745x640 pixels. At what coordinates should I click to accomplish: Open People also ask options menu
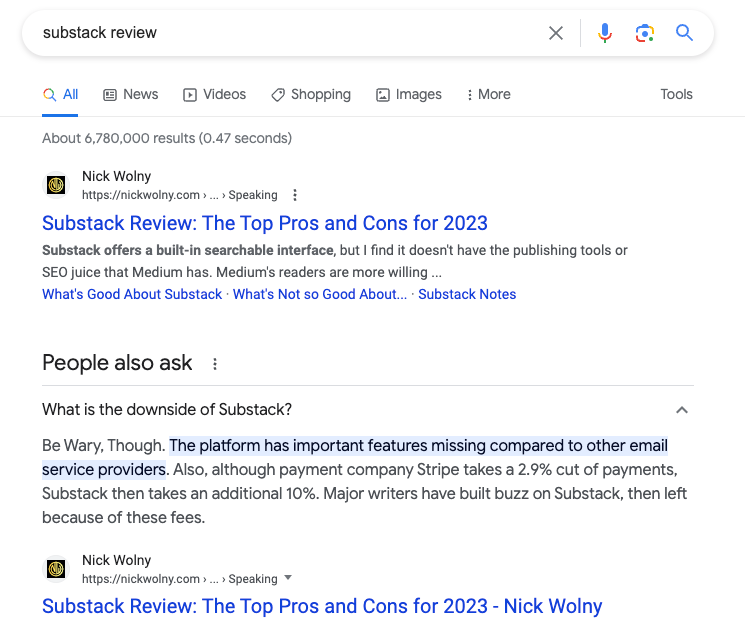click(x=215, y=364)
